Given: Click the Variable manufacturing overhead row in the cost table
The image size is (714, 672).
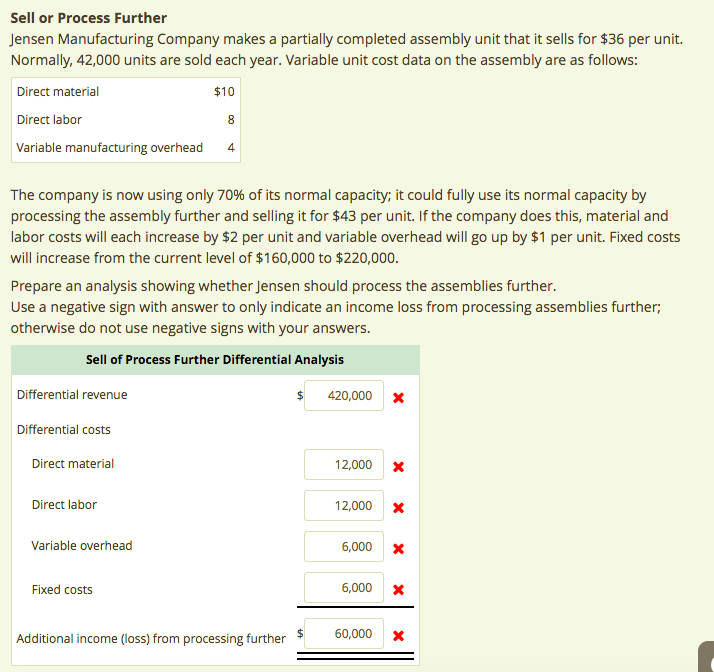Looking at the screenshot, I should [x=110, y=148].
